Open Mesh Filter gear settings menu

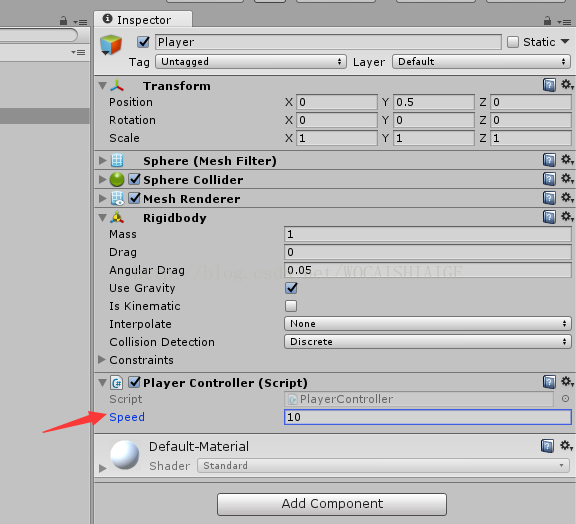(567, 160)
